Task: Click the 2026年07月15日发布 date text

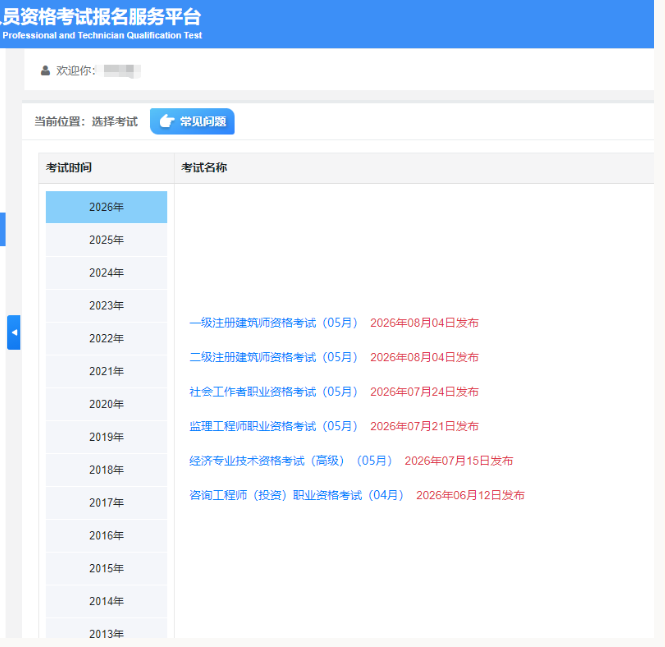Action: [459, 461]
